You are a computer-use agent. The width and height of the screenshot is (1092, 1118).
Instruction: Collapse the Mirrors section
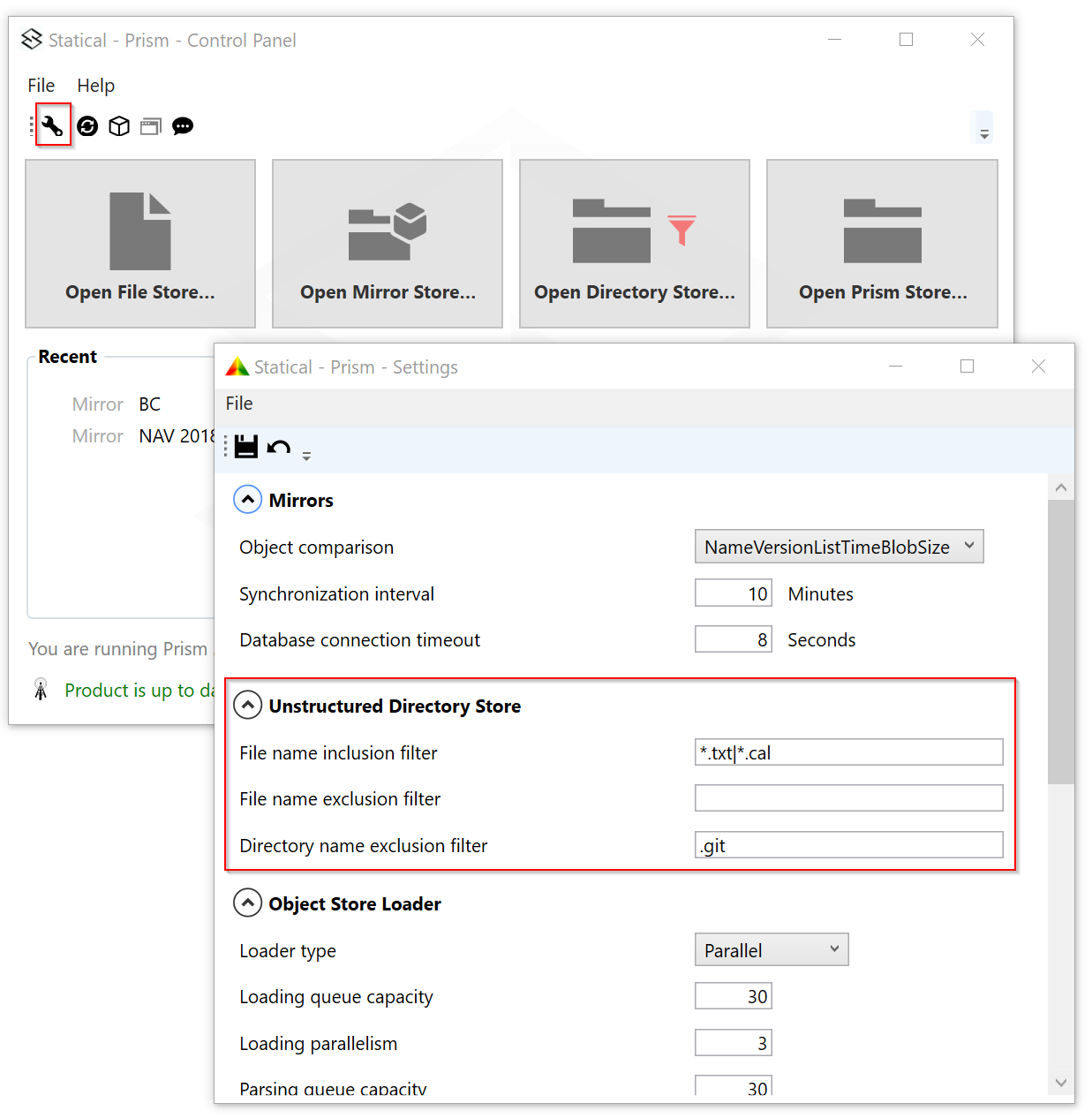tap(248, 500)
